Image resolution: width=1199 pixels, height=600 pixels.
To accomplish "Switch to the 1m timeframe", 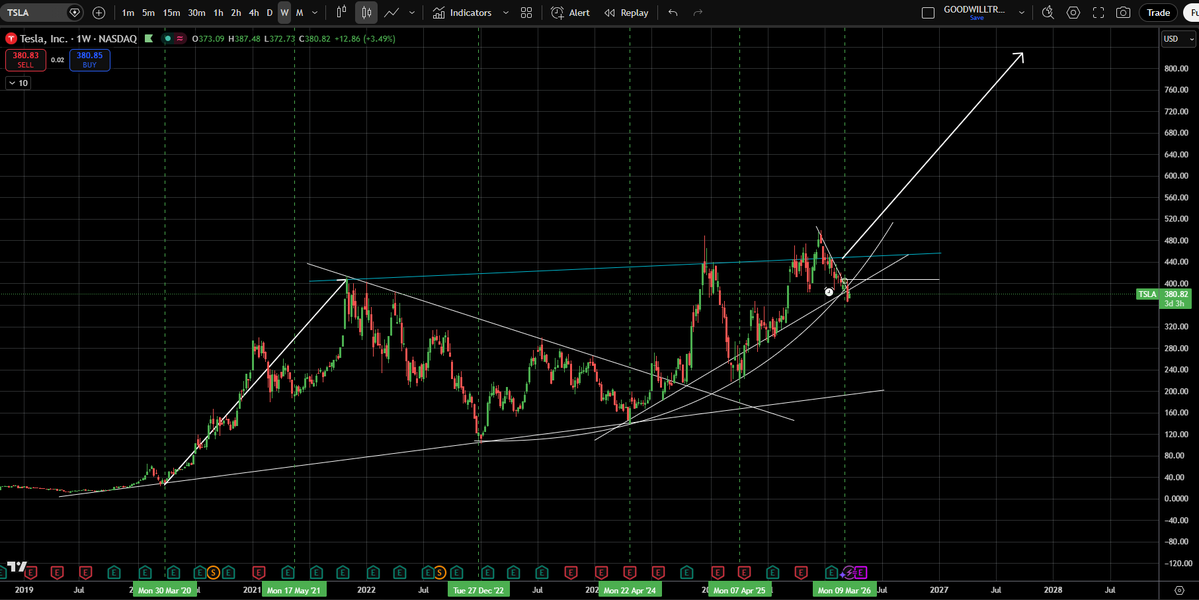I will click(x=128, y=12).
